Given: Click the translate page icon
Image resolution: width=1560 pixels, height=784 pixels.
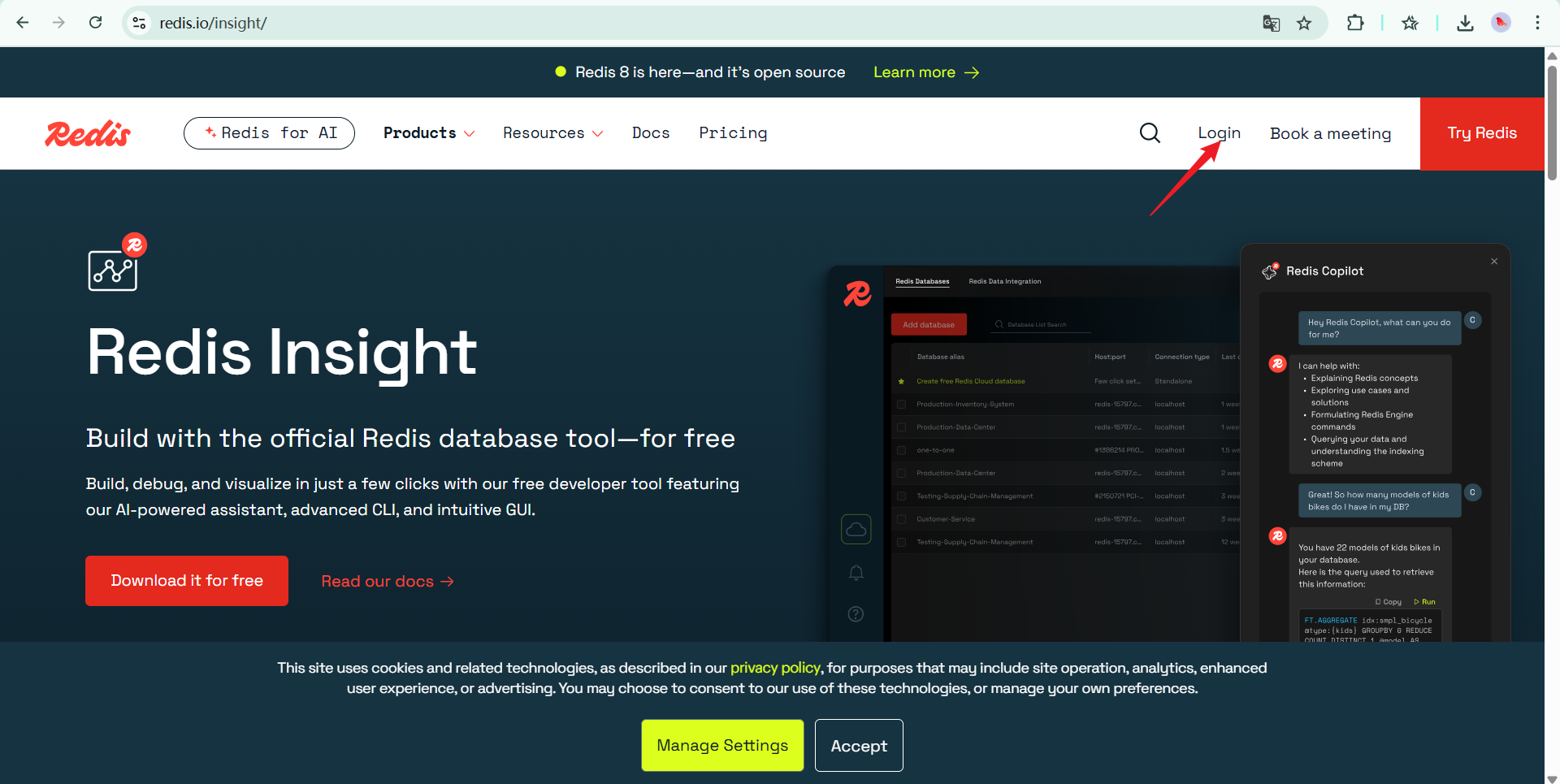Looking at the screenshot, I should (x=1272, y=23).
